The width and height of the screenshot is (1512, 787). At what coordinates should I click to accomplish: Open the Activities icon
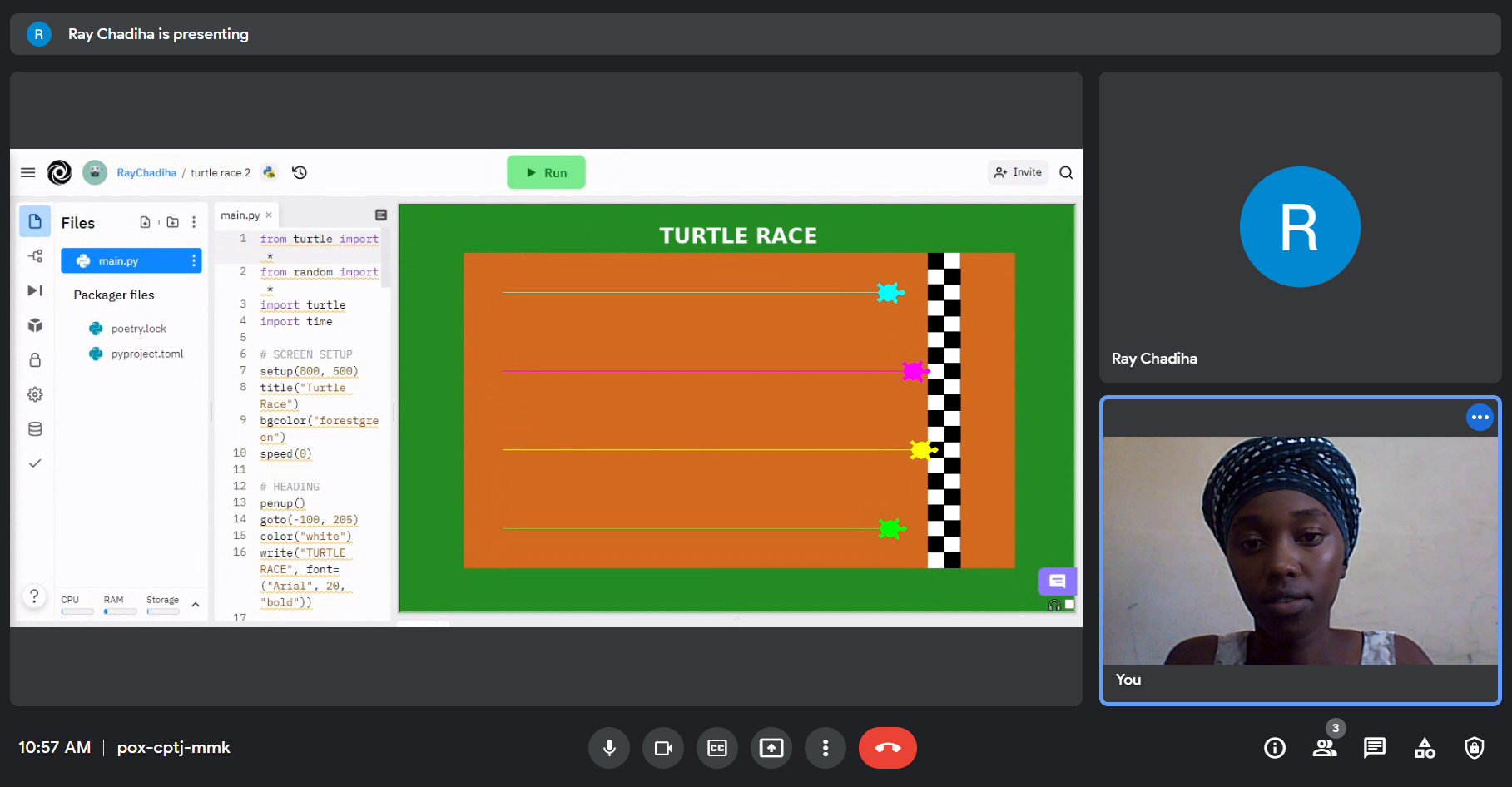pyautogui.click(x=1425, y=748)
